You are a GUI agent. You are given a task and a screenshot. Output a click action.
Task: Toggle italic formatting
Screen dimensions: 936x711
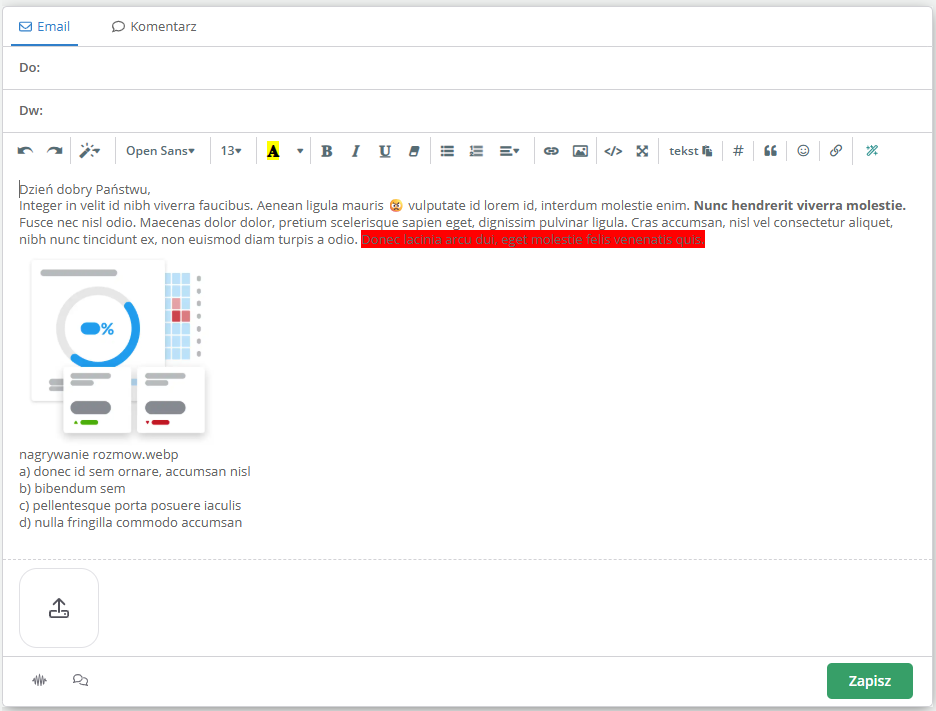tap(356, 151)
